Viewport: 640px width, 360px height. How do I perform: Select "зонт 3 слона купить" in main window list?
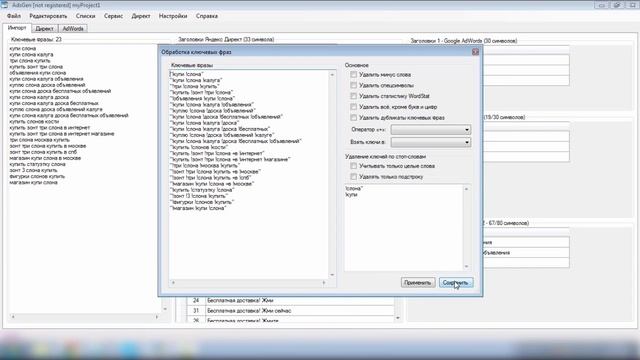pyautogui.click(x=33, y=170)
